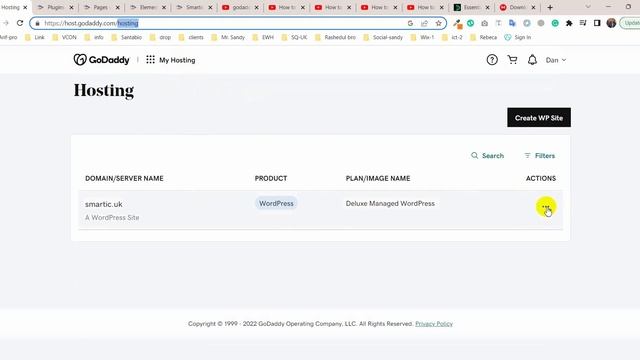Open the drop bookmarks folder

161,37
